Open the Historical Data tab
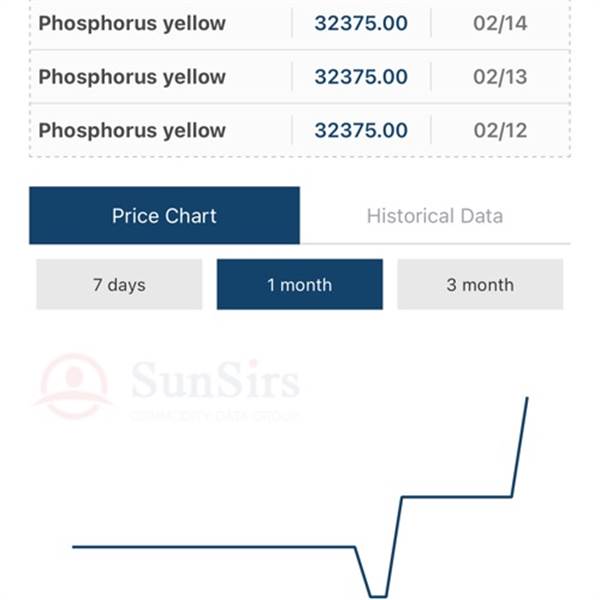The image size is (600, 600). pos(435,215)
